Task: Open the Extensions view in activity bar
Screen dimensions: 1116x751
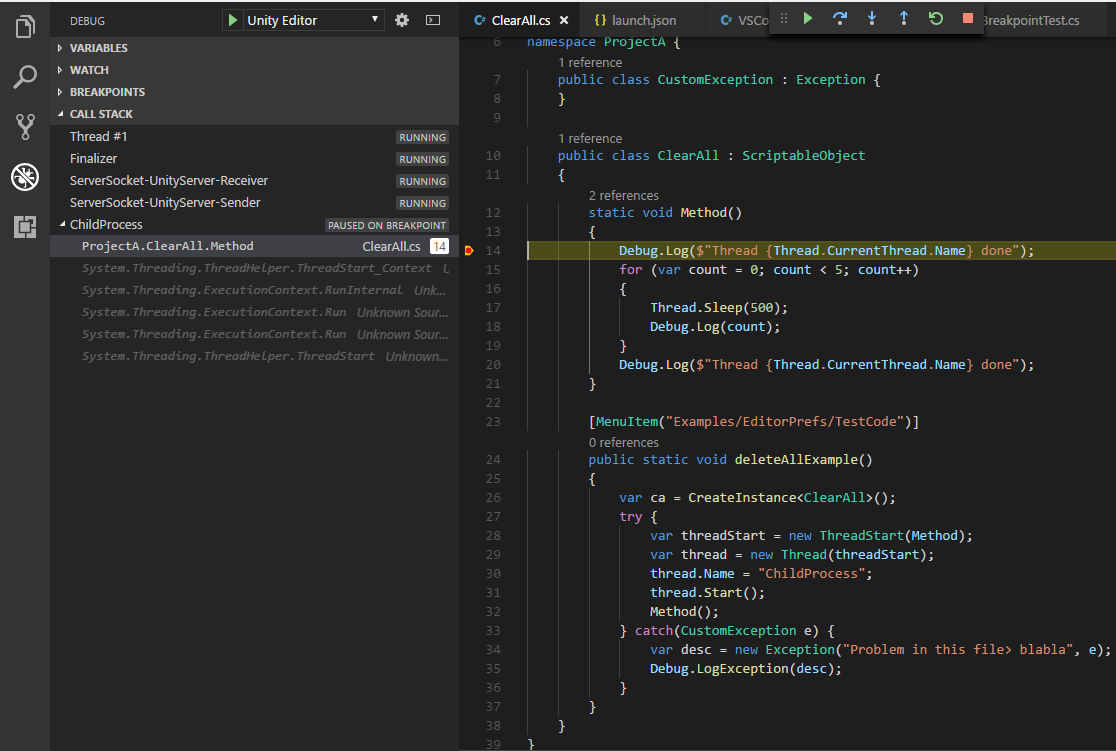Action: coord(25,227)
